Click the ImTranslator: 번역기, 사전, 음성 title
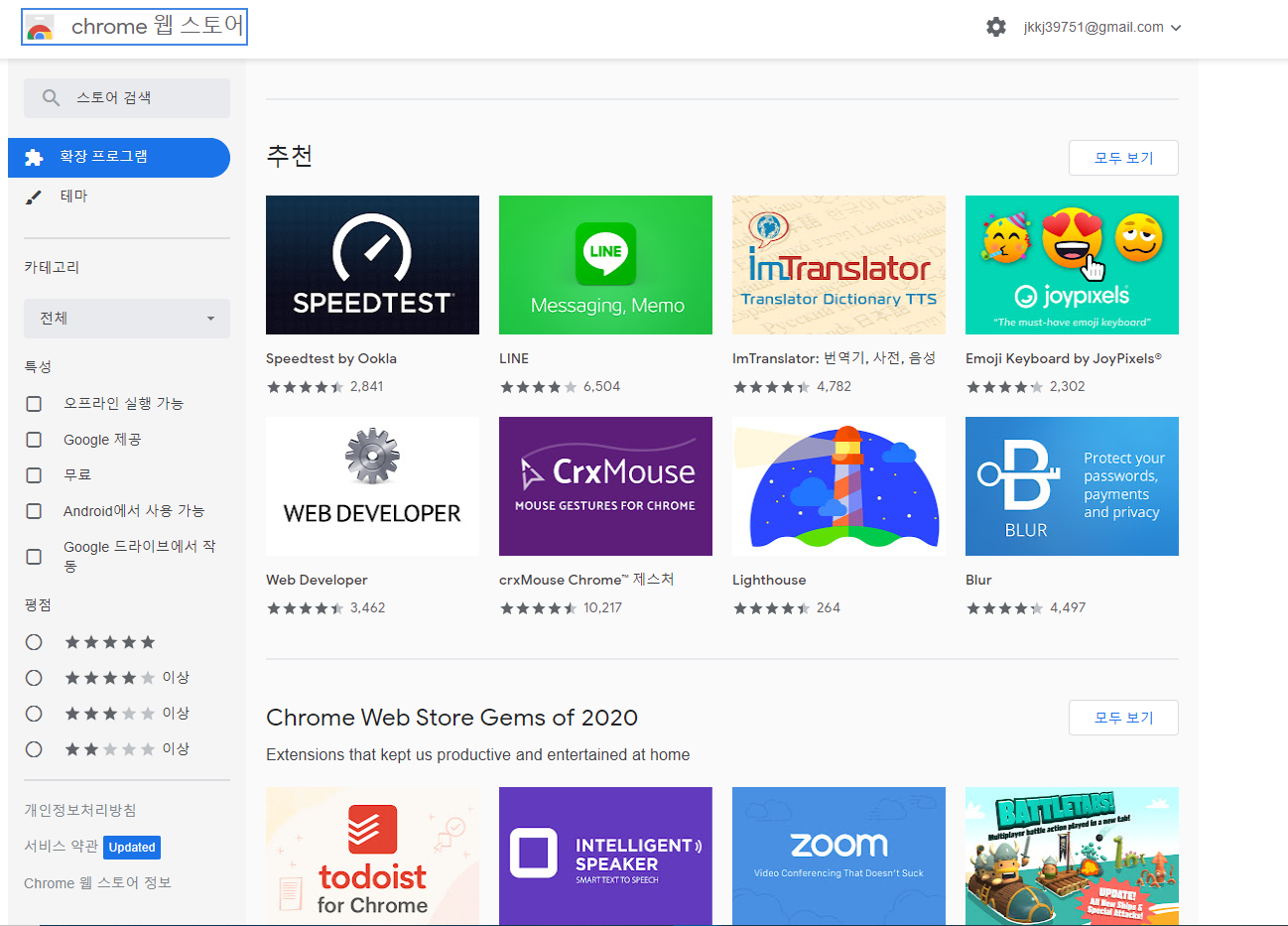1288x926 pixels. pos(834,358)
